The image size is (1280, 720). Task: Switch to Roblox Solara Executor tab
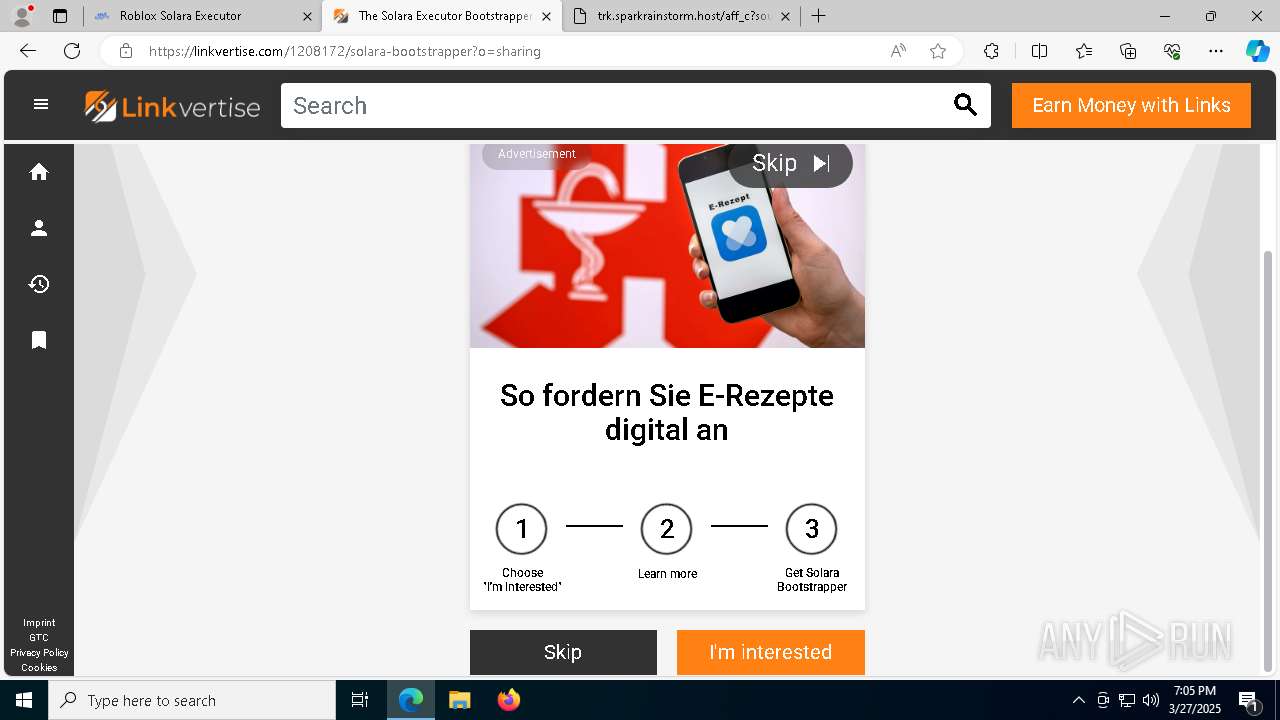[x=202, y=16]
